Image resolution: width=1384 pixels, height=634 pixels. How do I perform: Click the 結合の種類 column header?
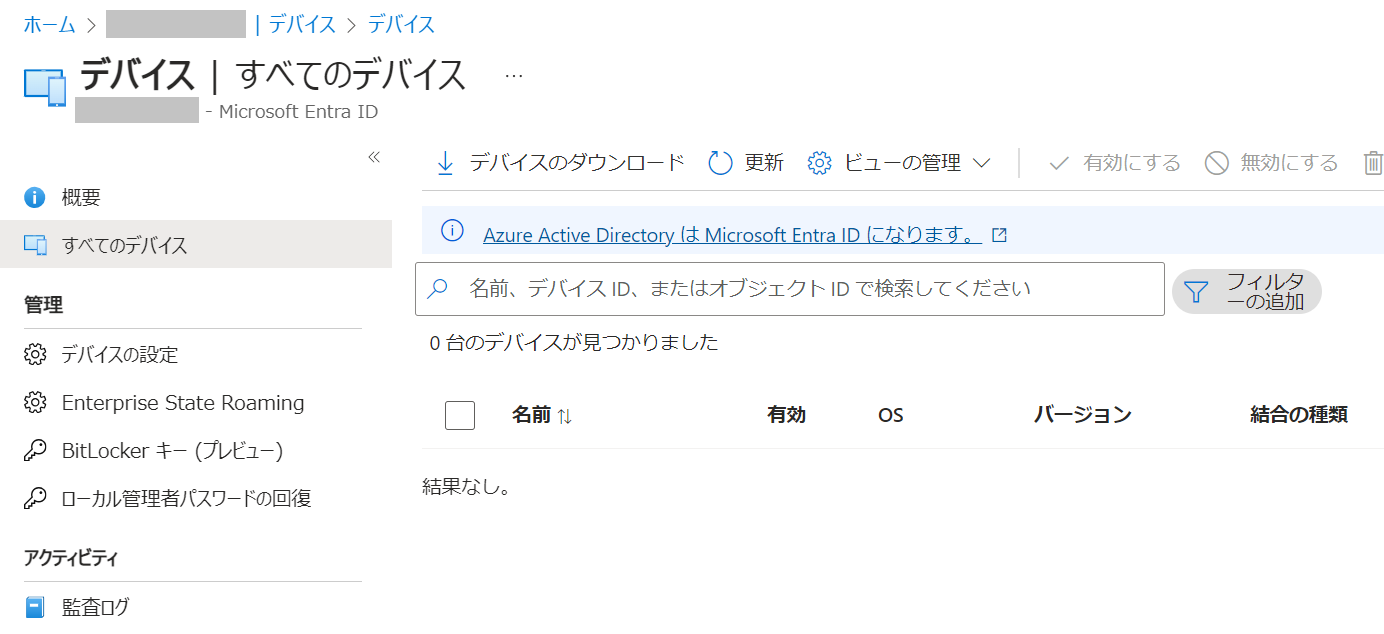[1299, 414]
